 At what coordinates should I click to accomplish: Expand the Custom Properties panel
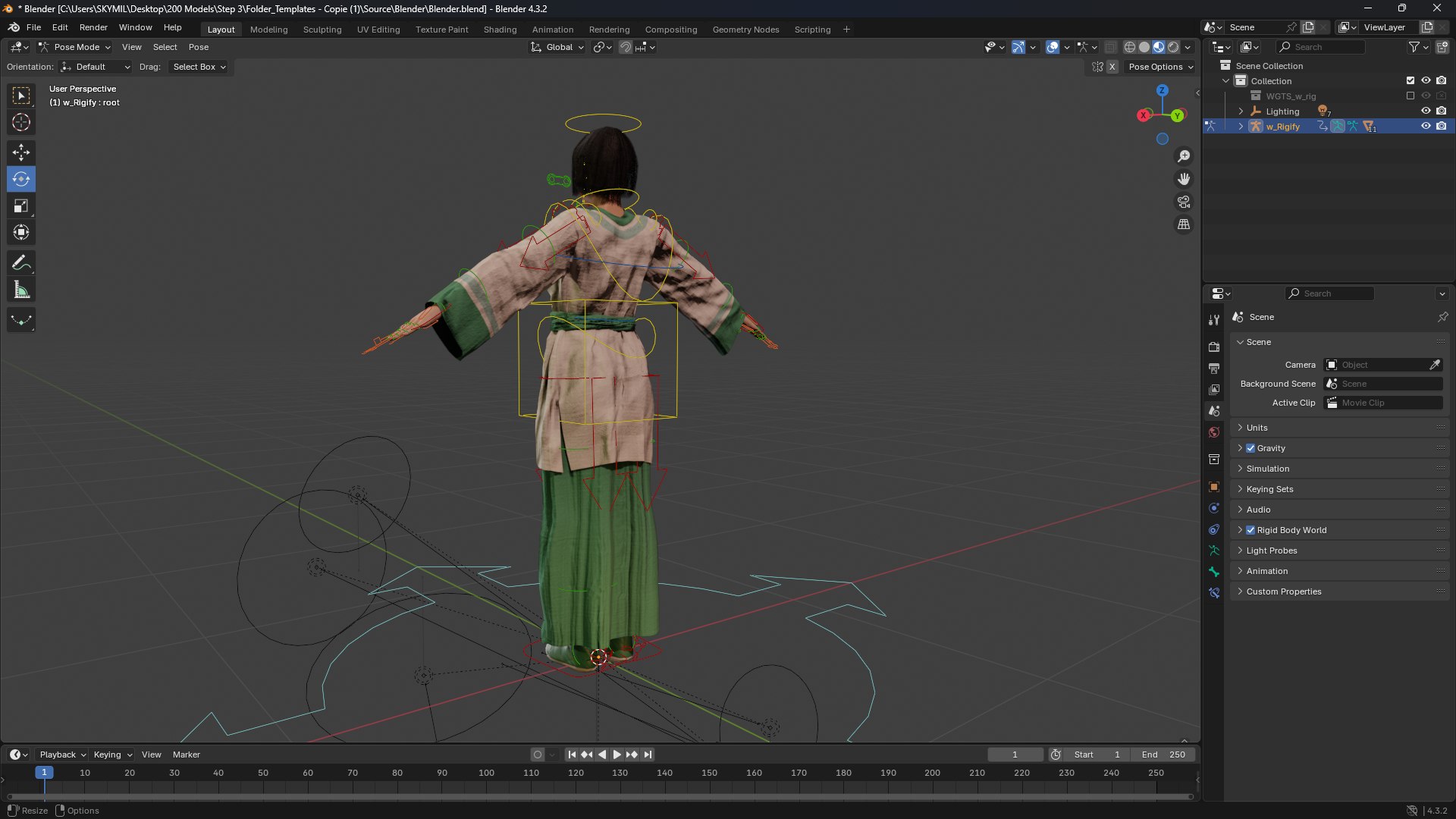point(1340,591)
